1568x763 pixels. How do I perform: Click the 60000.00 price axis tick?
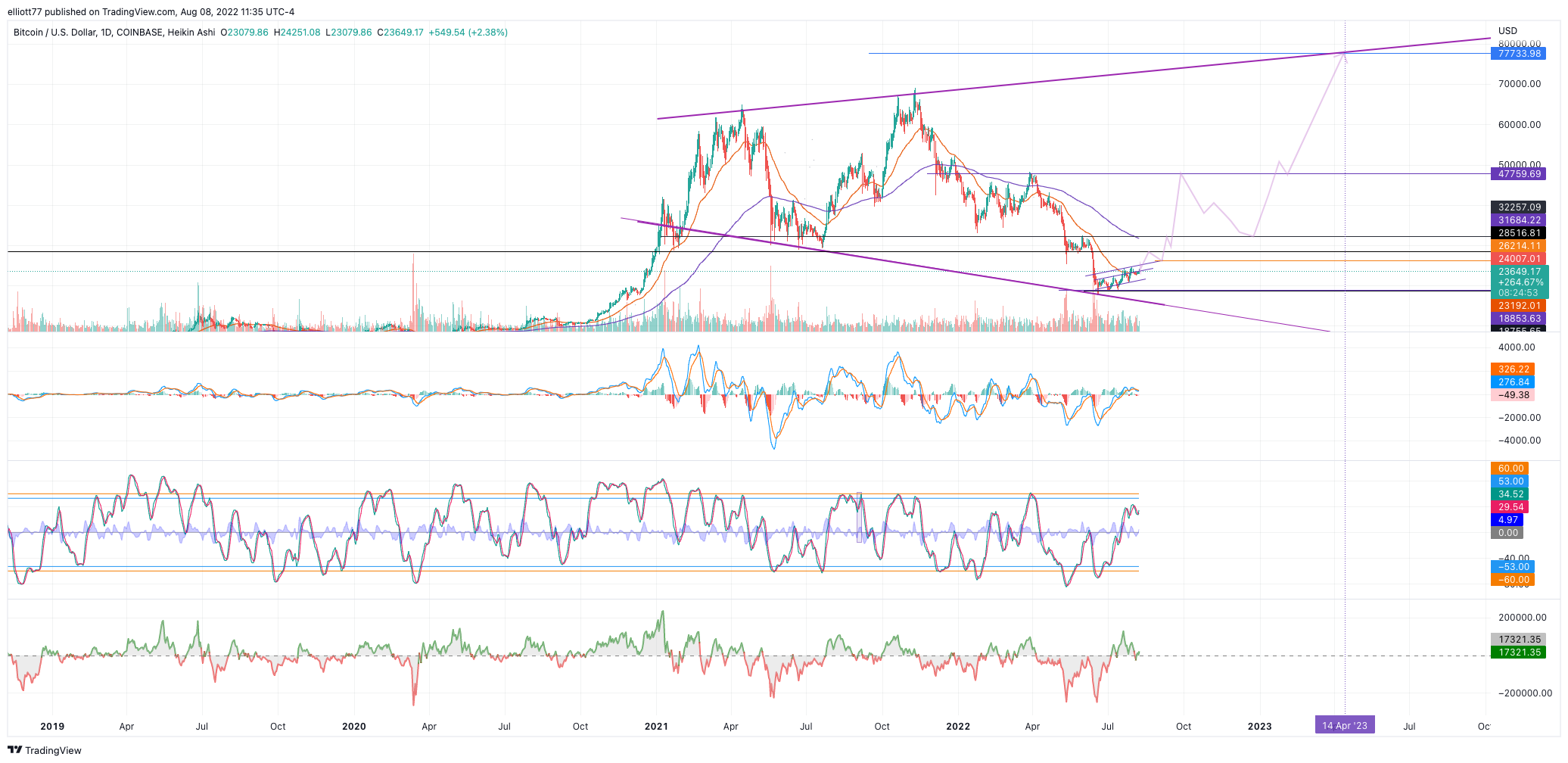[x=1519, y=125]
